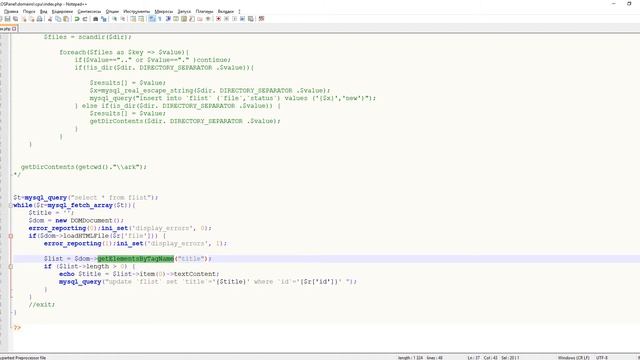
Task: Start macro recording with red icon
Action: tap(218, 19)
